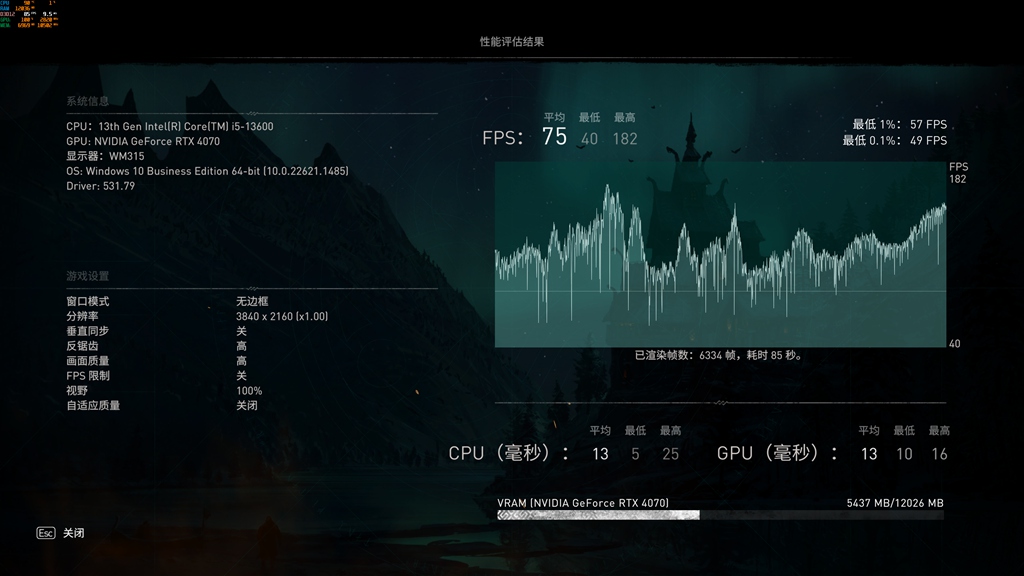Click the 垂直同步 setting label
Image resolution: width=1024 pixels, height=576 pixels.
(x=88, y=331)
